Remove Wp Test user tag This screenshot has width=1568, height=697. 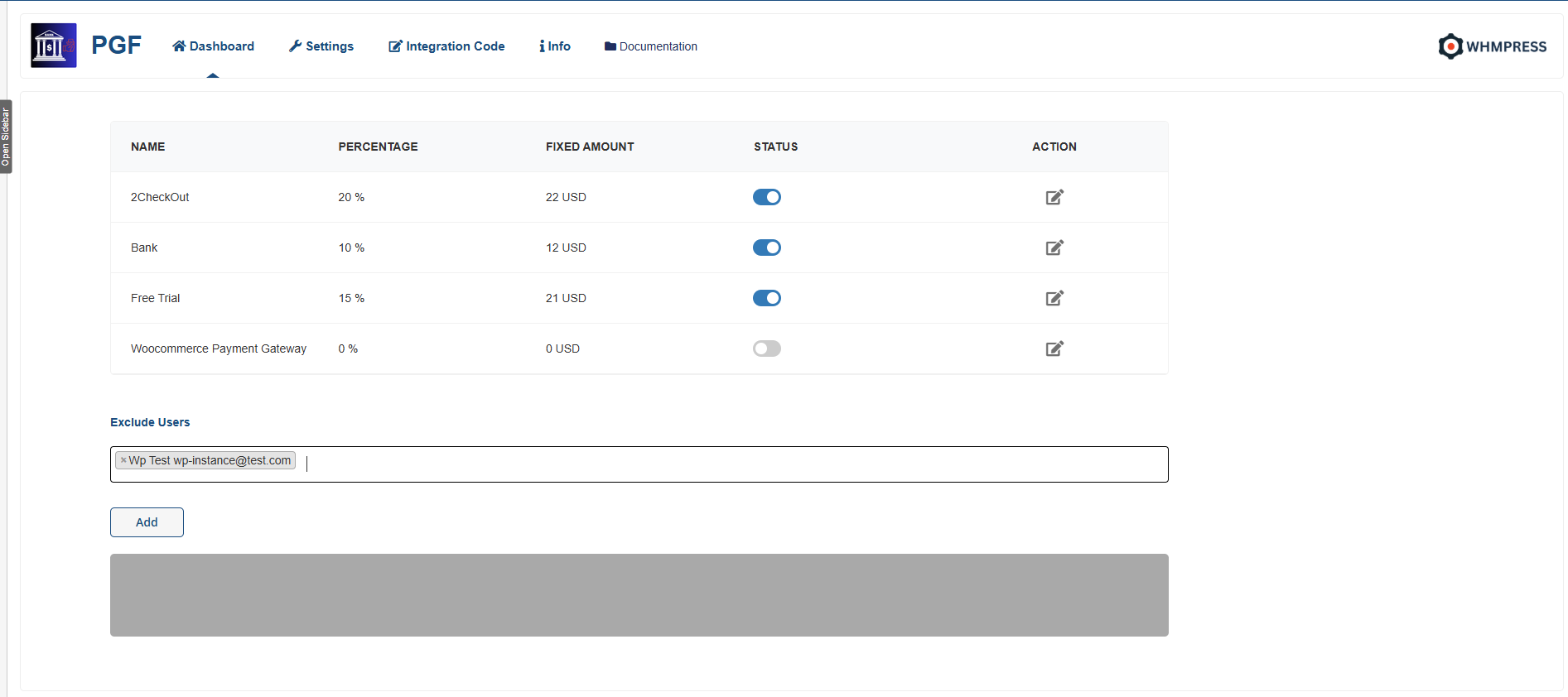(123, 460)
